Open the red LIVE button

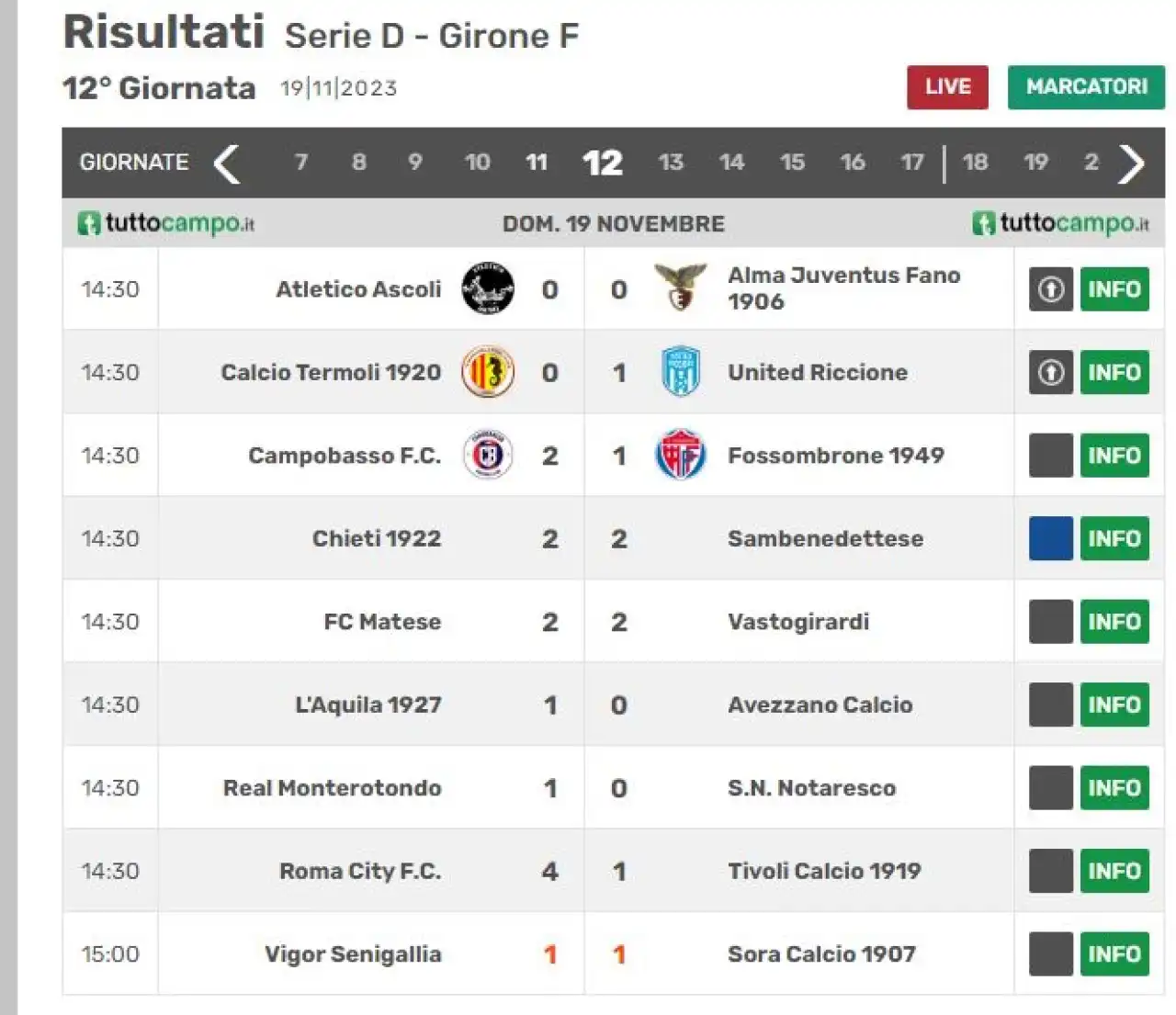coord(947,87)
